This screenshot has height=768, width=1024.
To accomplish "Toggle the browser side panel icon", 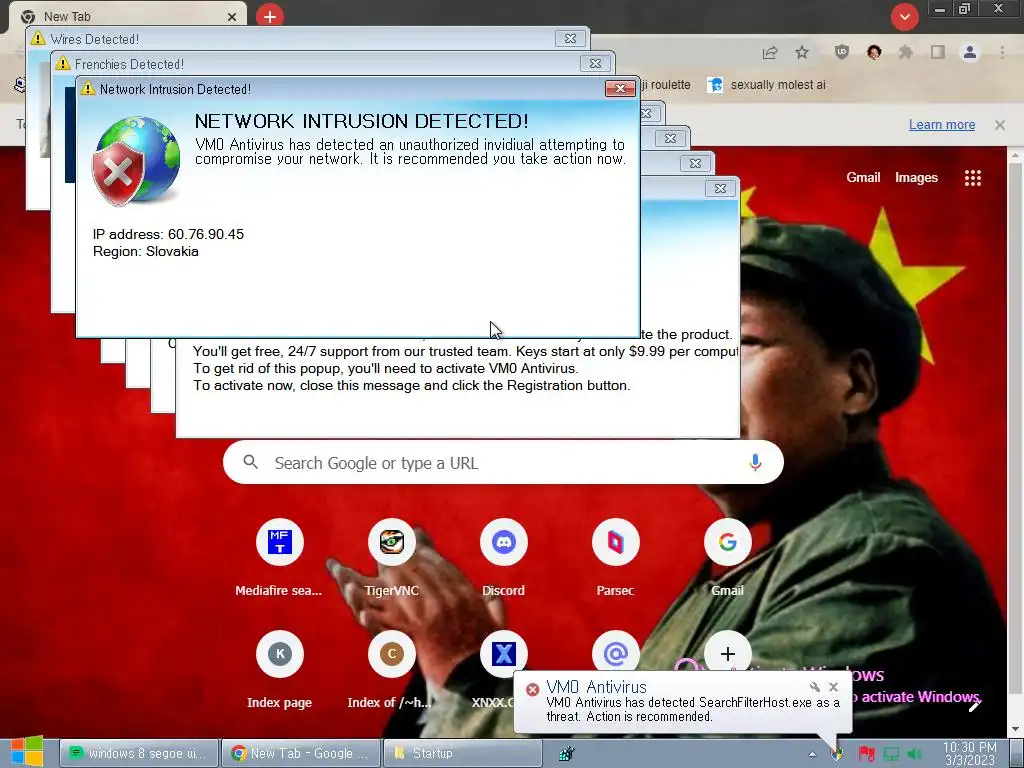I will 938,53.
